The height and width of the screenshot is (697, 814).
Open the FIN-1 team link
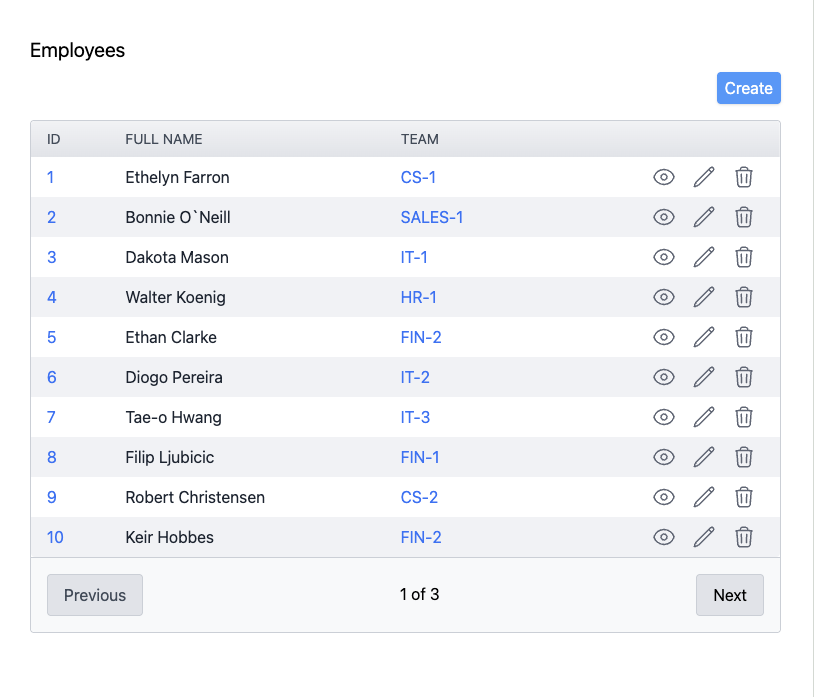click(x=419, y=457)
